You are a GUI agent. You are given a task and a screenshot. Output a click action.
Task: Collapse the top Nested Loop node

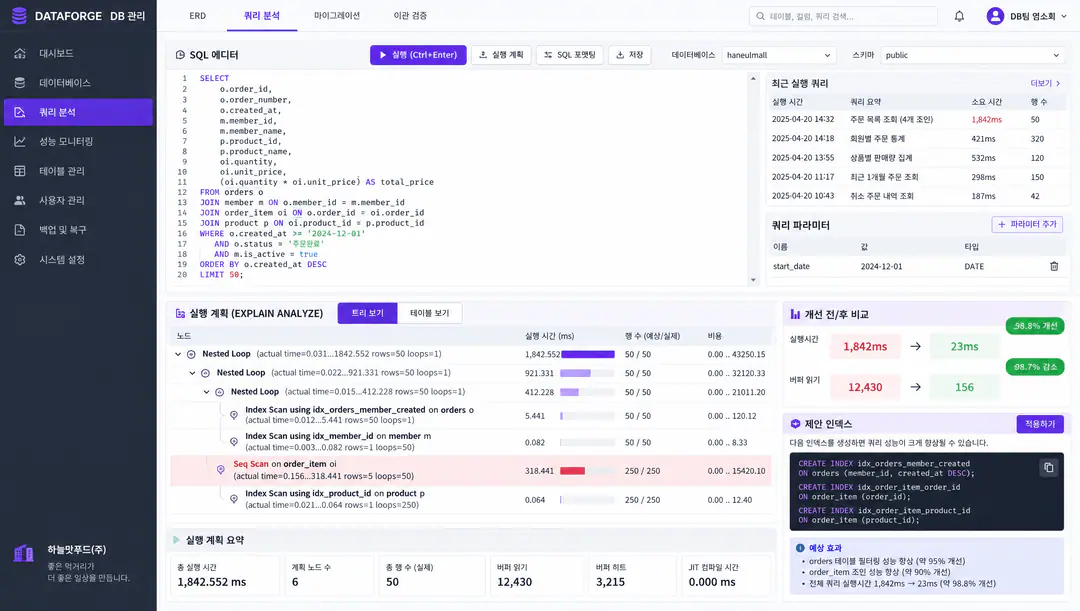[178, 354]
